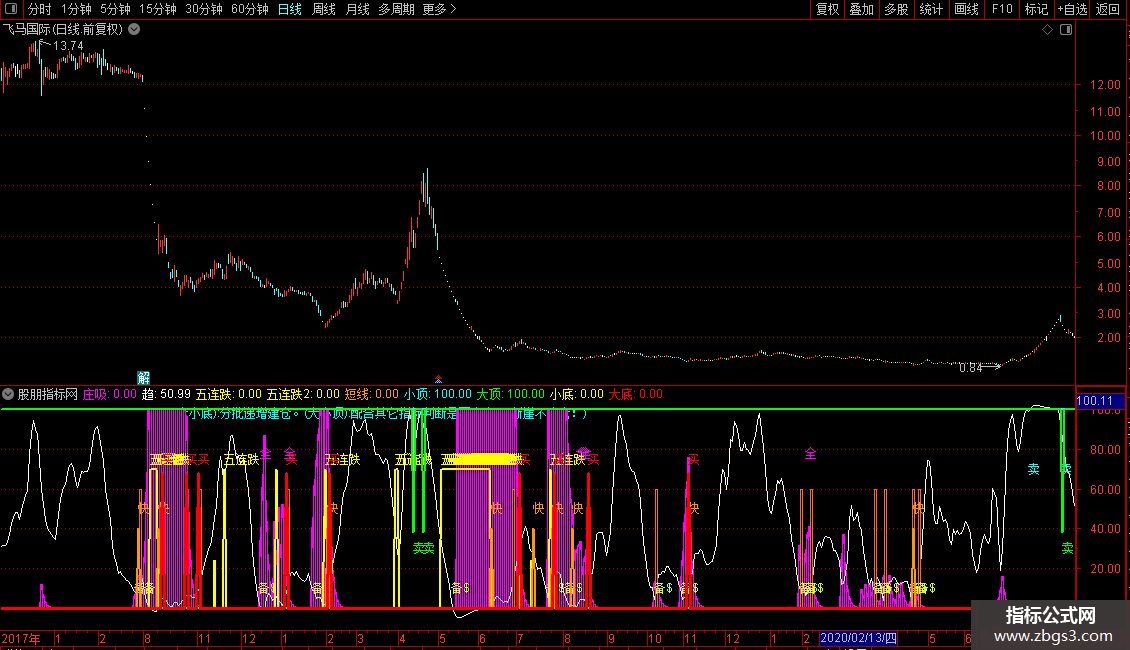
Task: Add stock with +自选 button
Action: [1071, 10]
